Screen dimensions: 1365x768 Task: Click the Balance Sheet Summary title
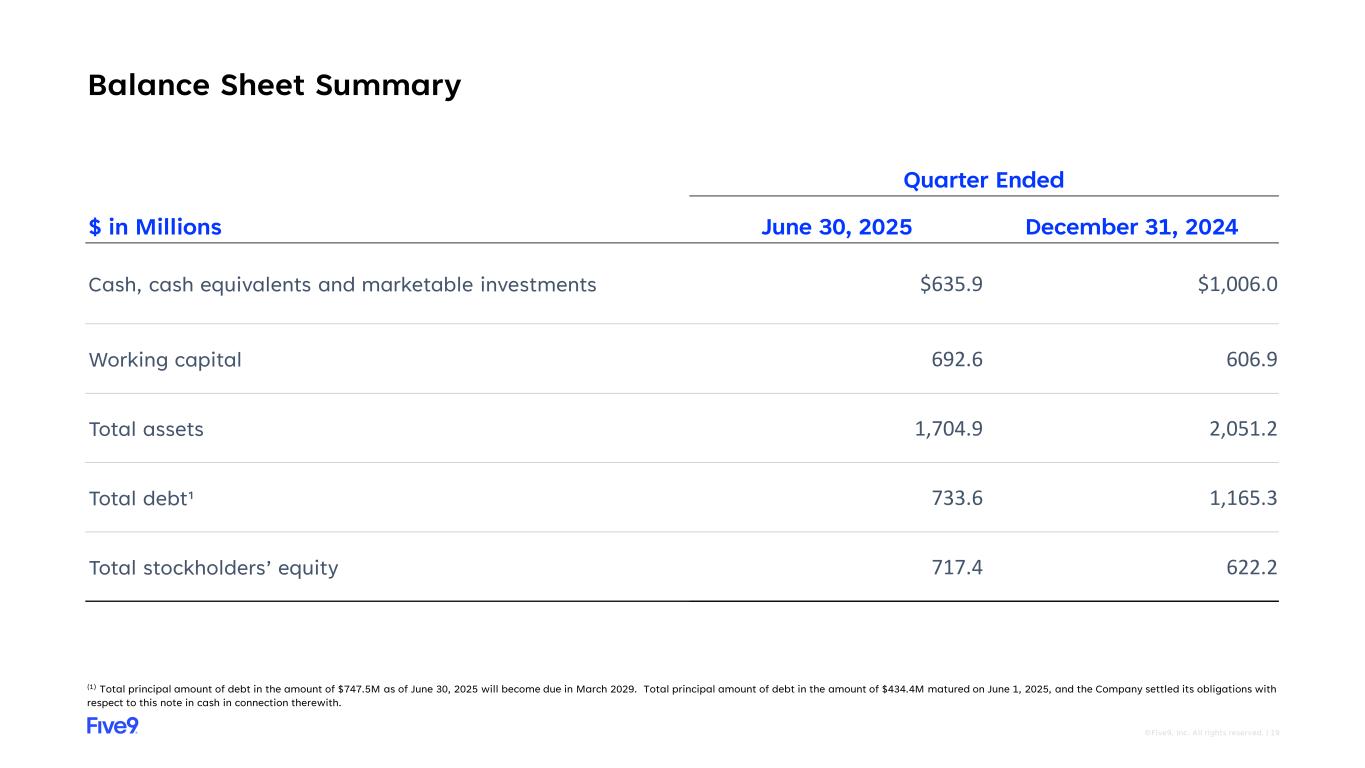(274, 85)
